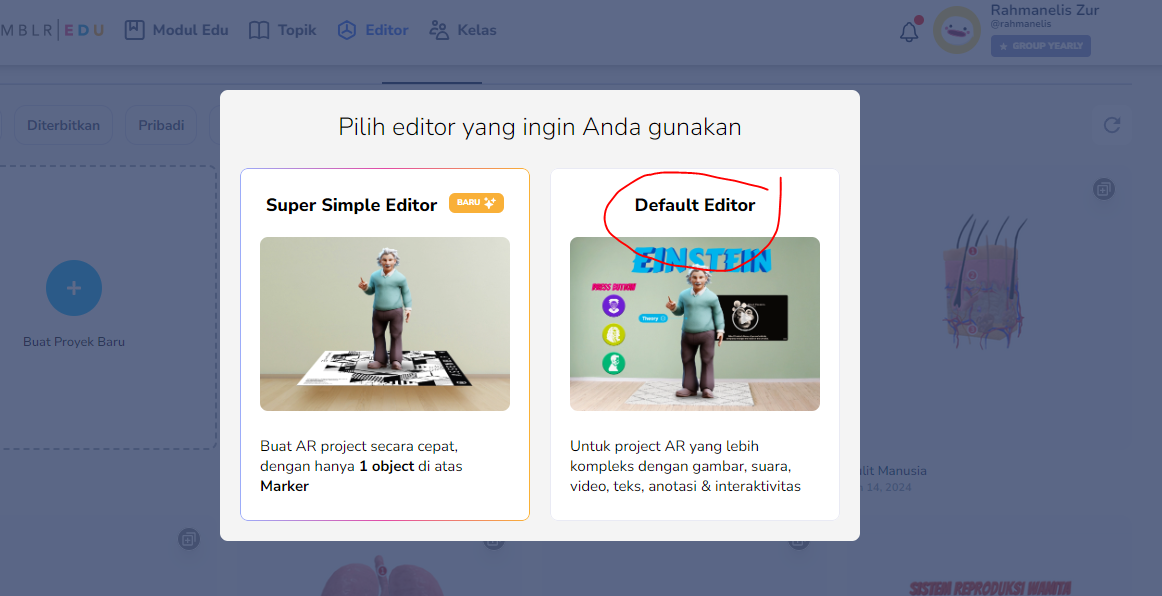Click the MBLR EDU logo
Image resolution: width=1162 pixels, height=596 pixels.
pos(52,30)
